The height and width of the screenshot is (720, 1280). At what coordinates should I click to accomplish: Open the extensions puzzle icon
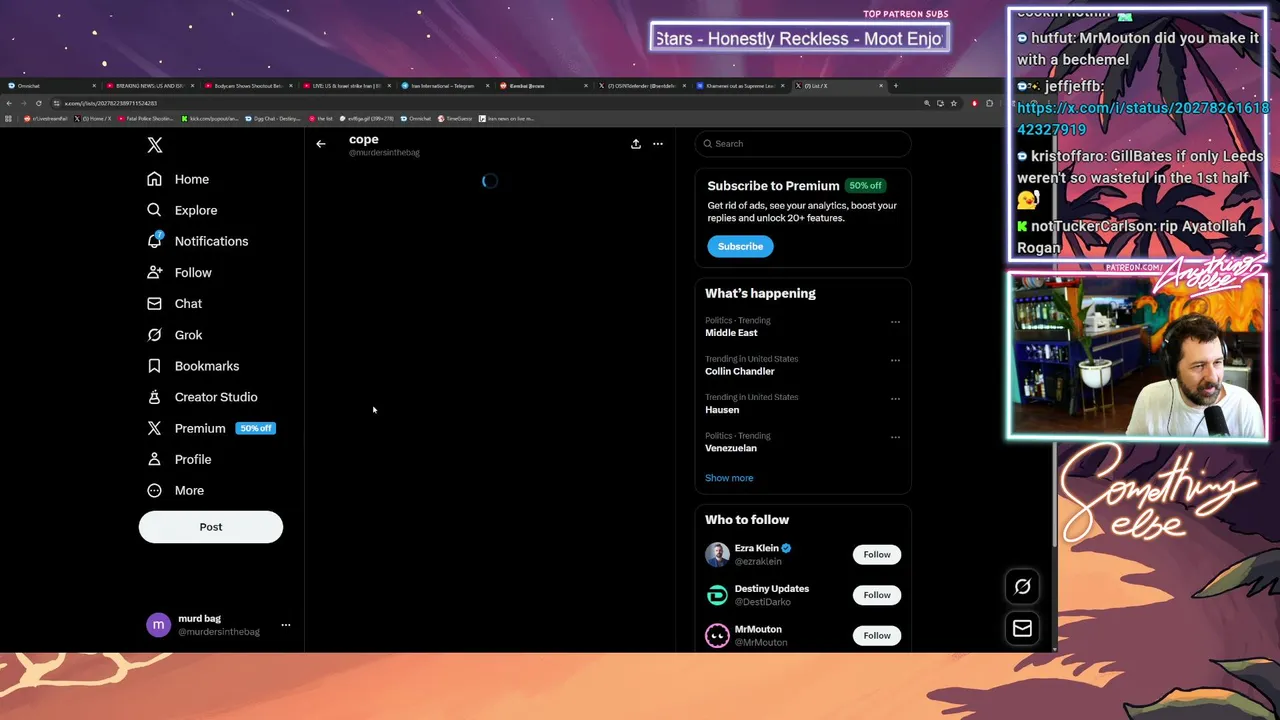(989, 103)
